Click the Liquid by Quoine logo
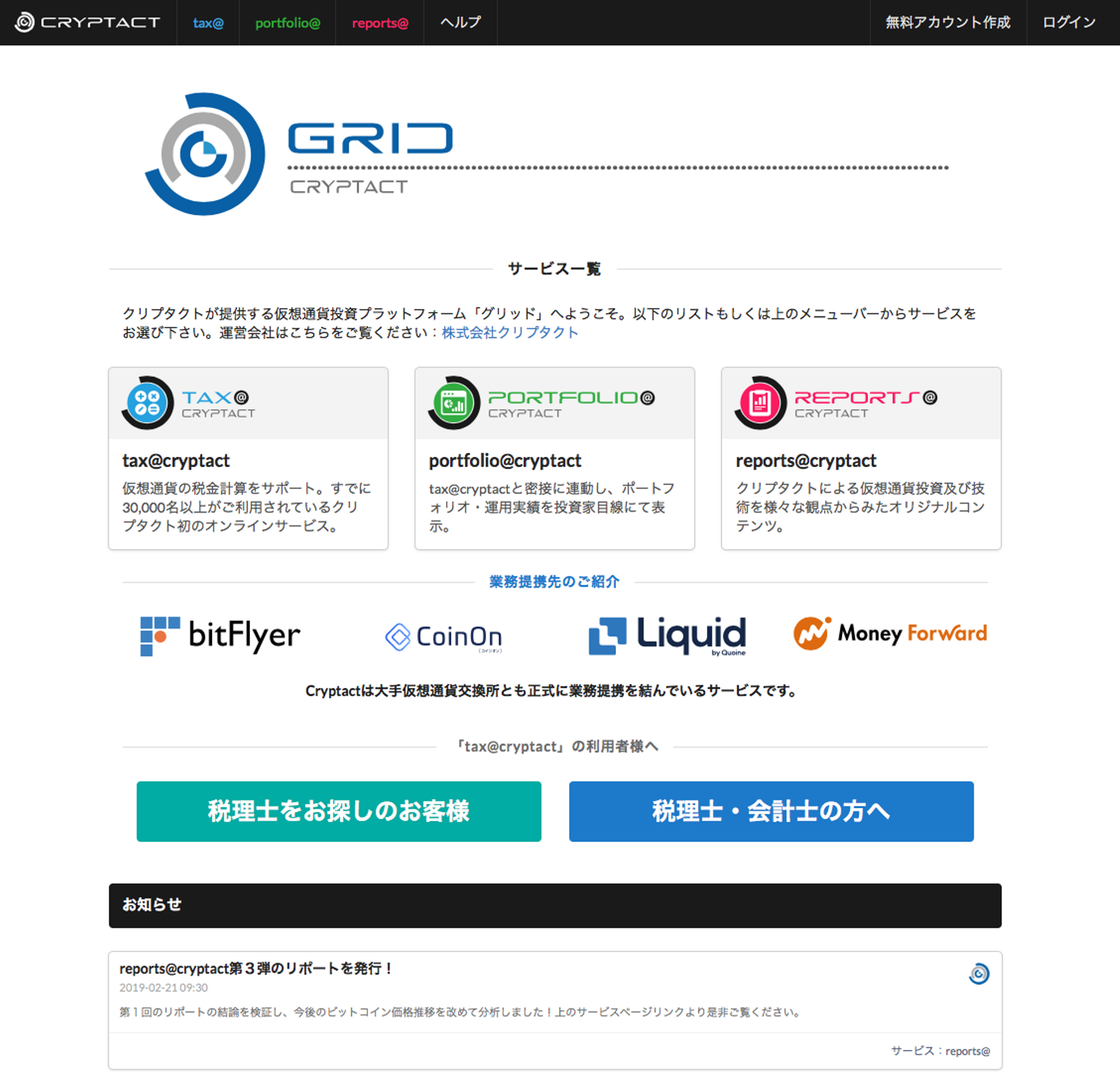The height and width of the screenshot is (1083, 1120). (667, 636)
